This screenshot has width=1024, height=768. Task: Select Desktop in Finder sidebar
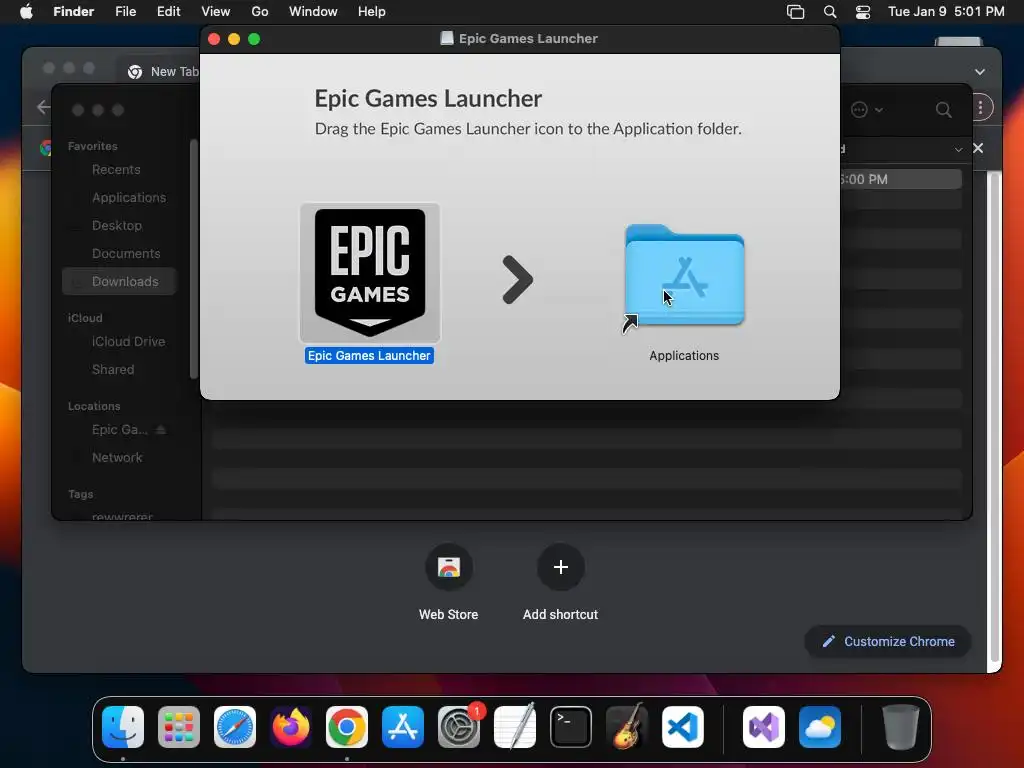[x=116, y=226]
